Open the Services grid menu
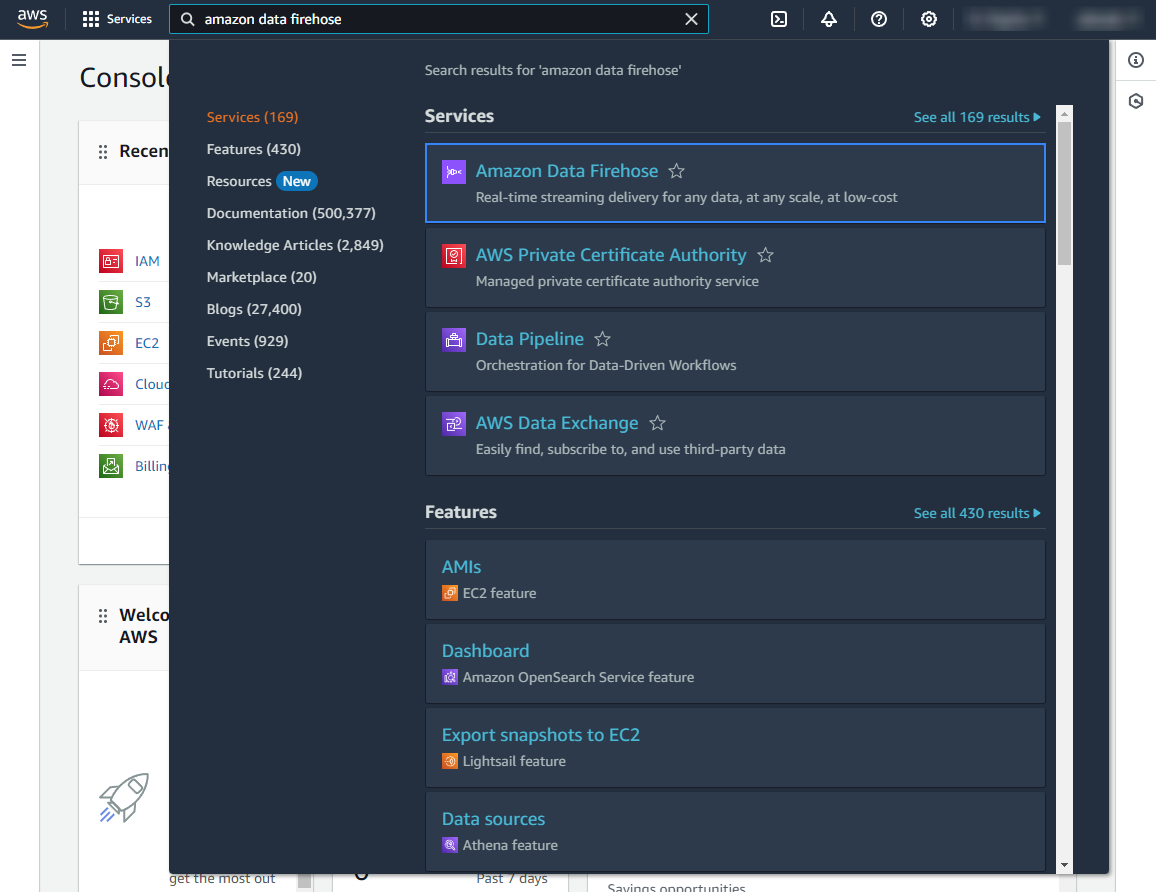This screenshot has height=892, width=1156. (117, 19)
